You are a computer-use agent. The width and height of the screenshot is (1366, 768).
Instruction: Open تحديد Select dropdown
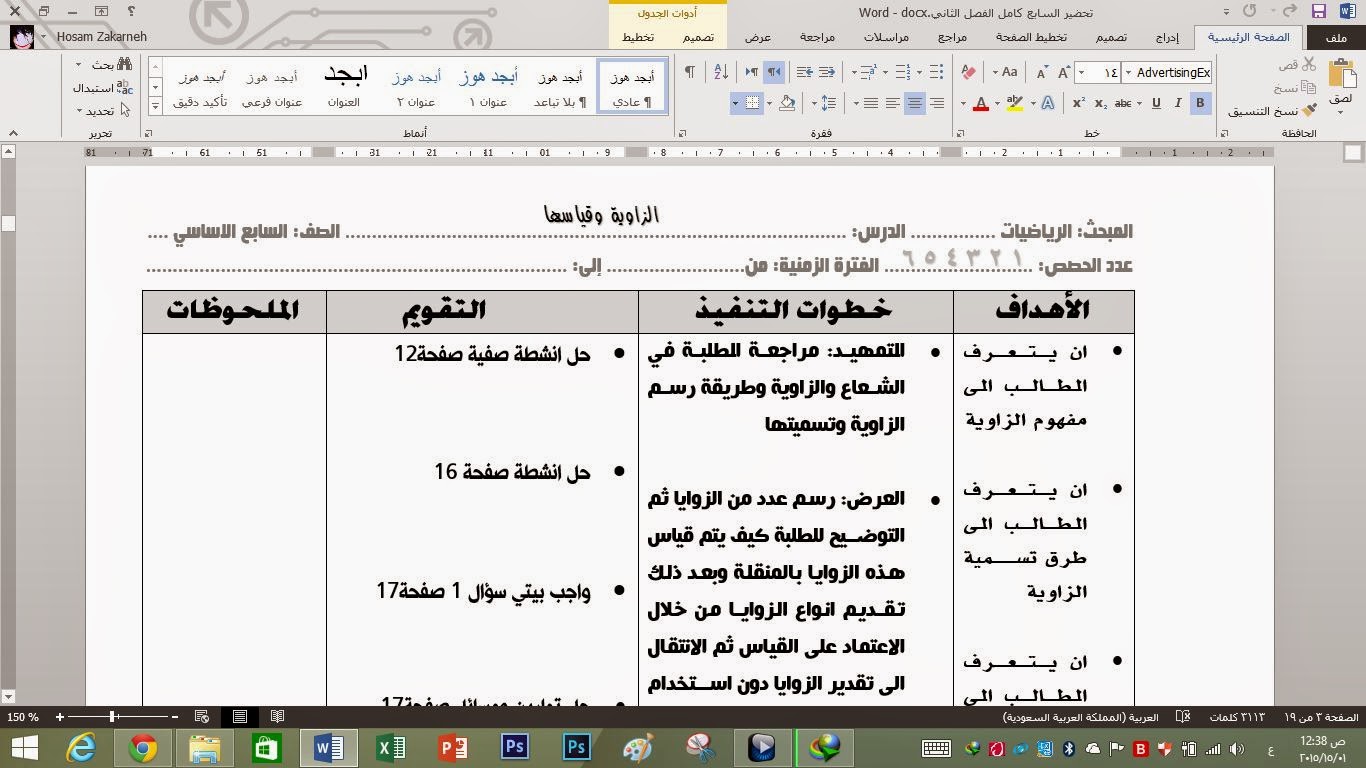[104, 111]
